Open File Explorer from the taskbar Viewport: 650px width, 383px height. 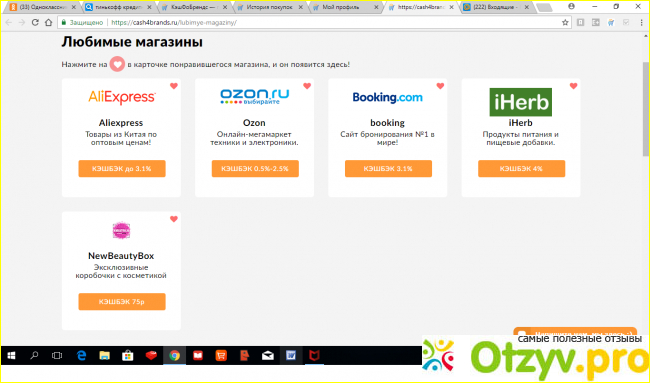104,356
